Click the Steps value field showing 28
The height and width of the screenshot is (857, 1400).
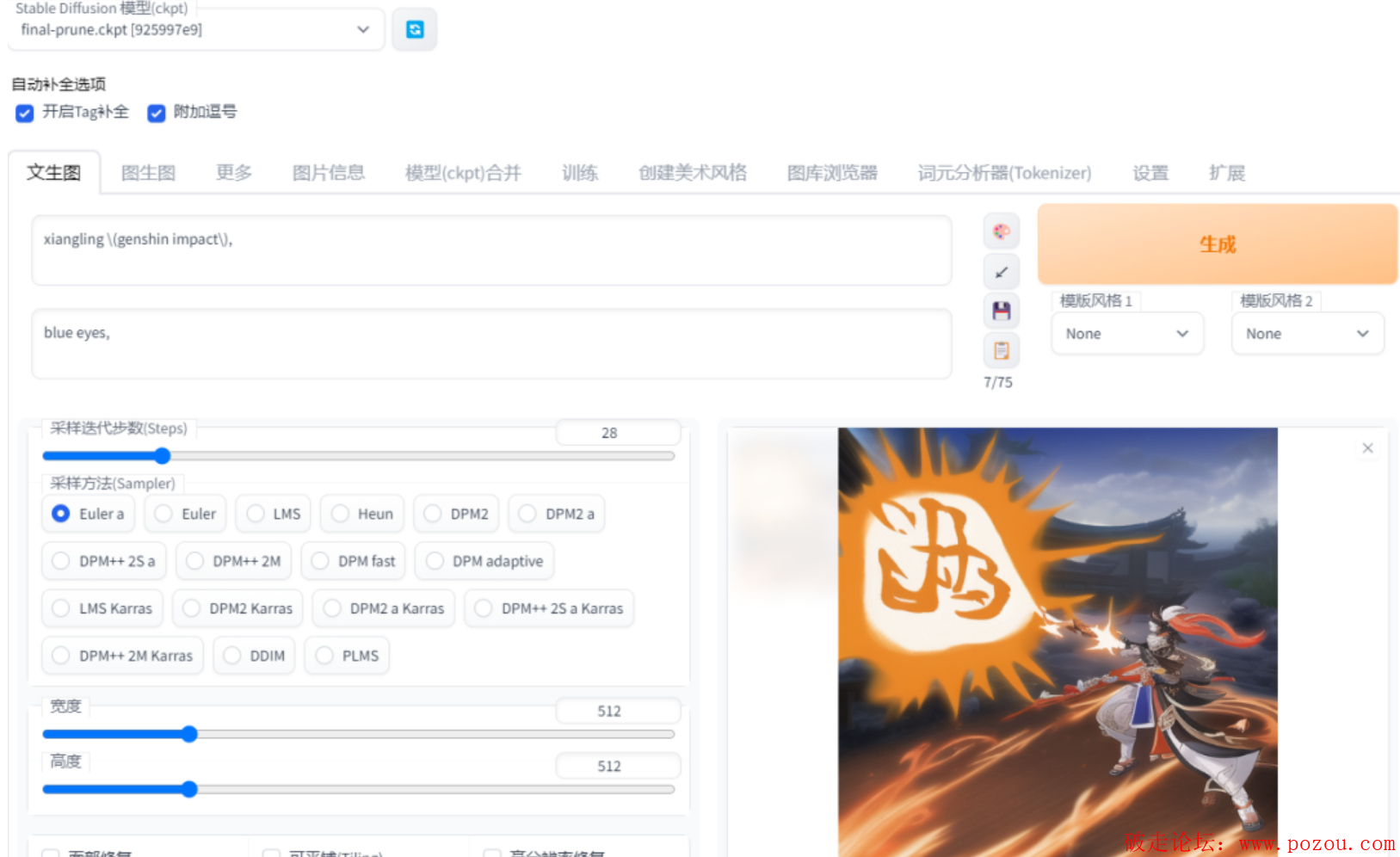click(x=618, y=433)
